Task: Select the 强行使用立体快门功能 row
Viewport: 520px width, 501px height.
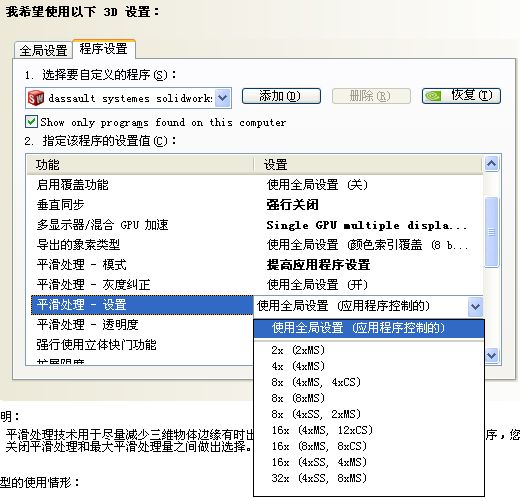Action: (x=140, y=345)
